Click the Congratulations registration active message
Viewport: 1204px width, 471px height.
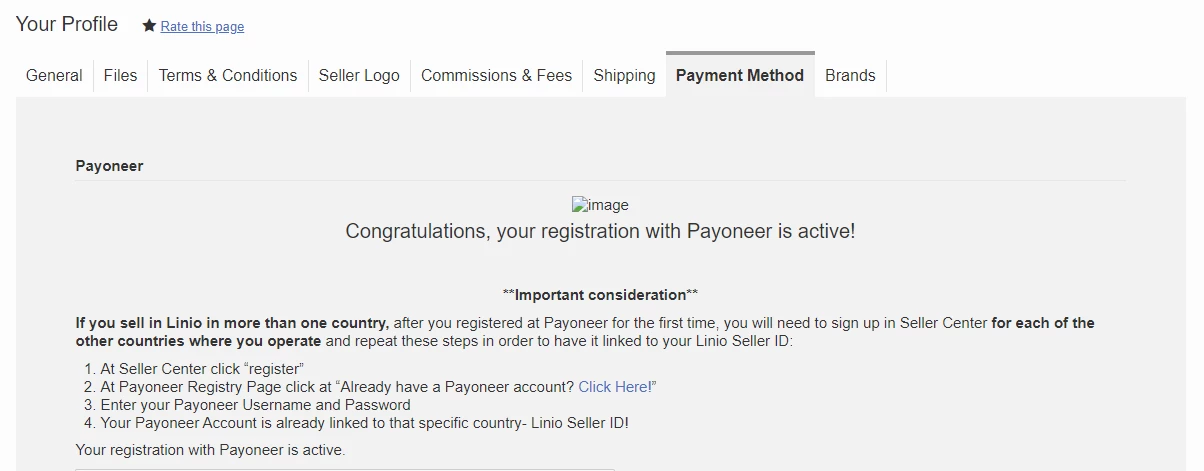[x=600, y=231]
